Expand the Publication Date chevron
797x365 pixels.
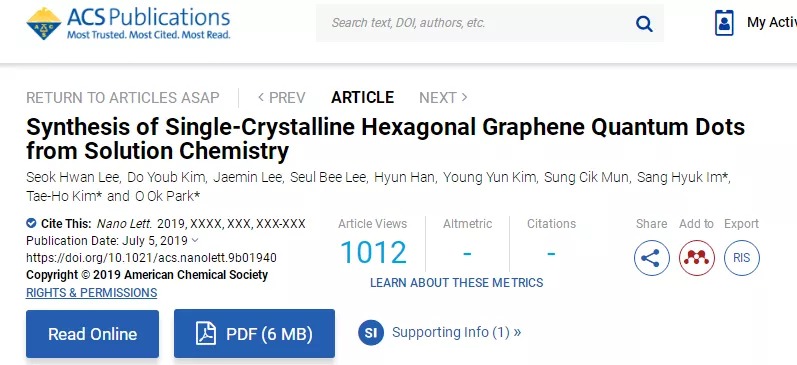point(196,240)
